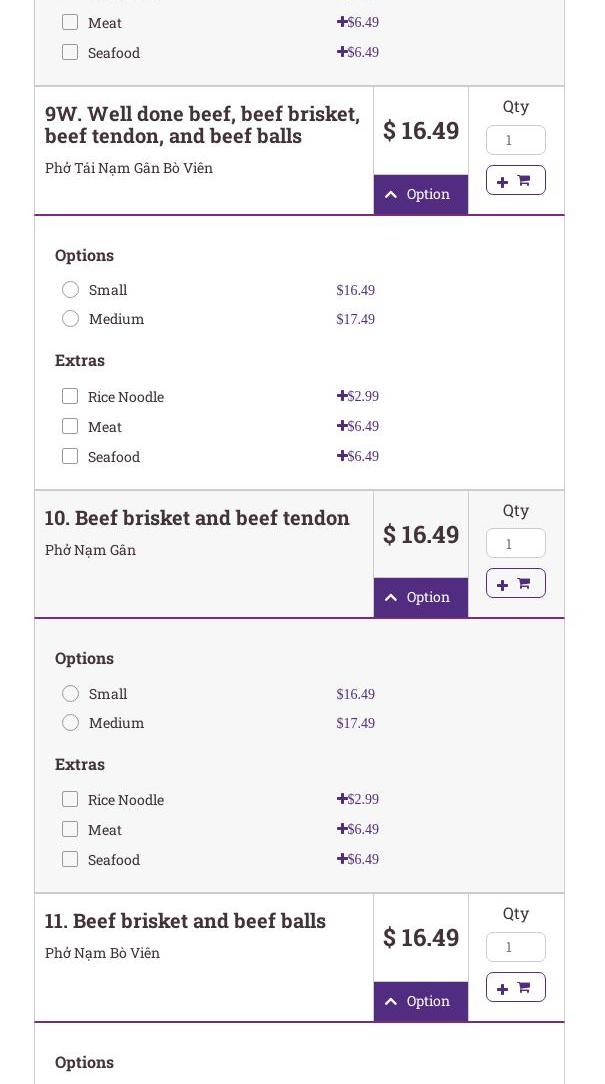Click quantity field for item 9W
Image resolution: width=605 pixels, height=1084 pixels.
coord(515,140)
